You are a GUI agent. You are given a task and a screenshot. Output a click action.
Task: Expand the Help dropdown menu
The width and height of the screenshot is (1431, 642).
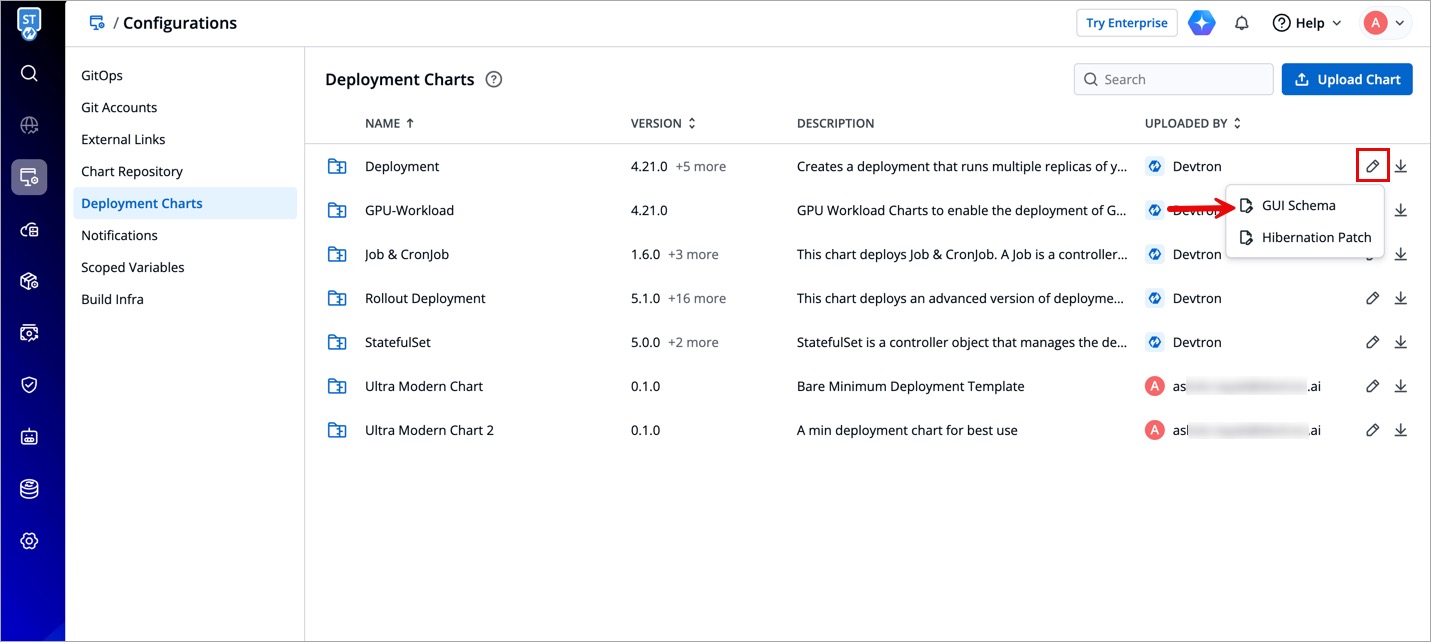pos(1307,23)
